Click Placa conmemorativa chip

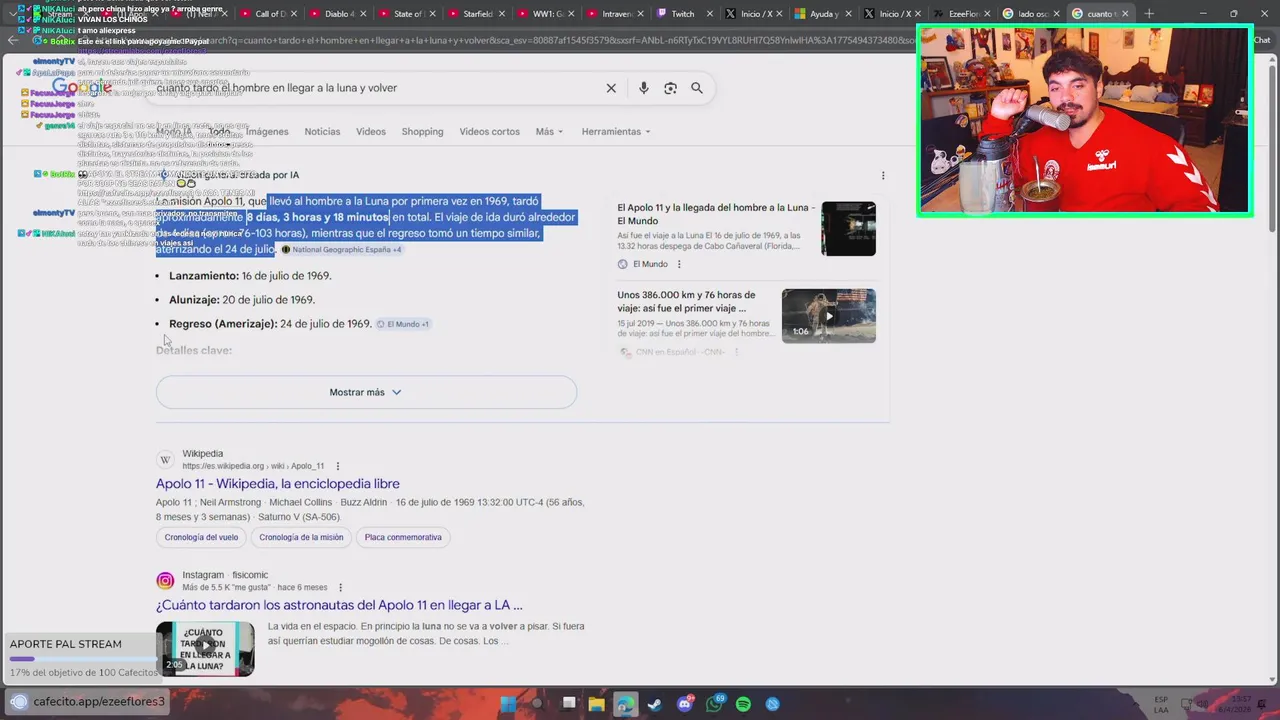pyautogui.click(x=403, y=537)
